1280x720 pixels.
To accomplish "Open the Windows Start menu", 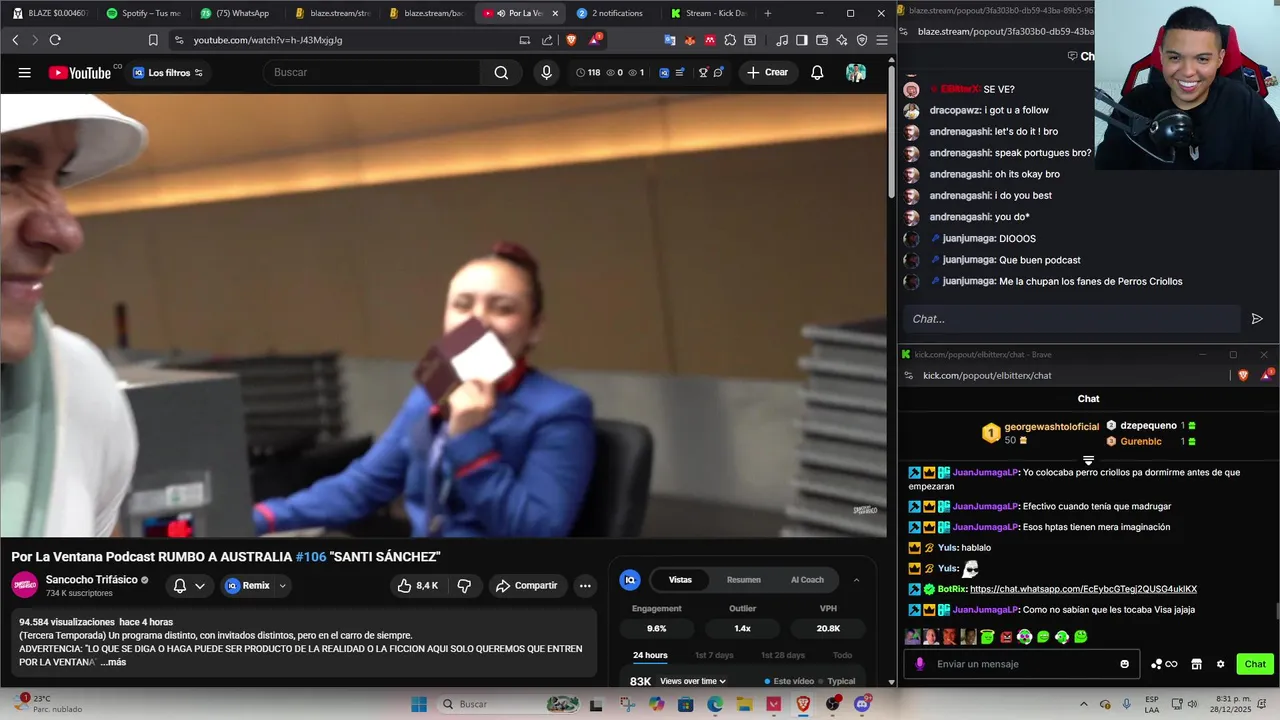I will (419, 704).
